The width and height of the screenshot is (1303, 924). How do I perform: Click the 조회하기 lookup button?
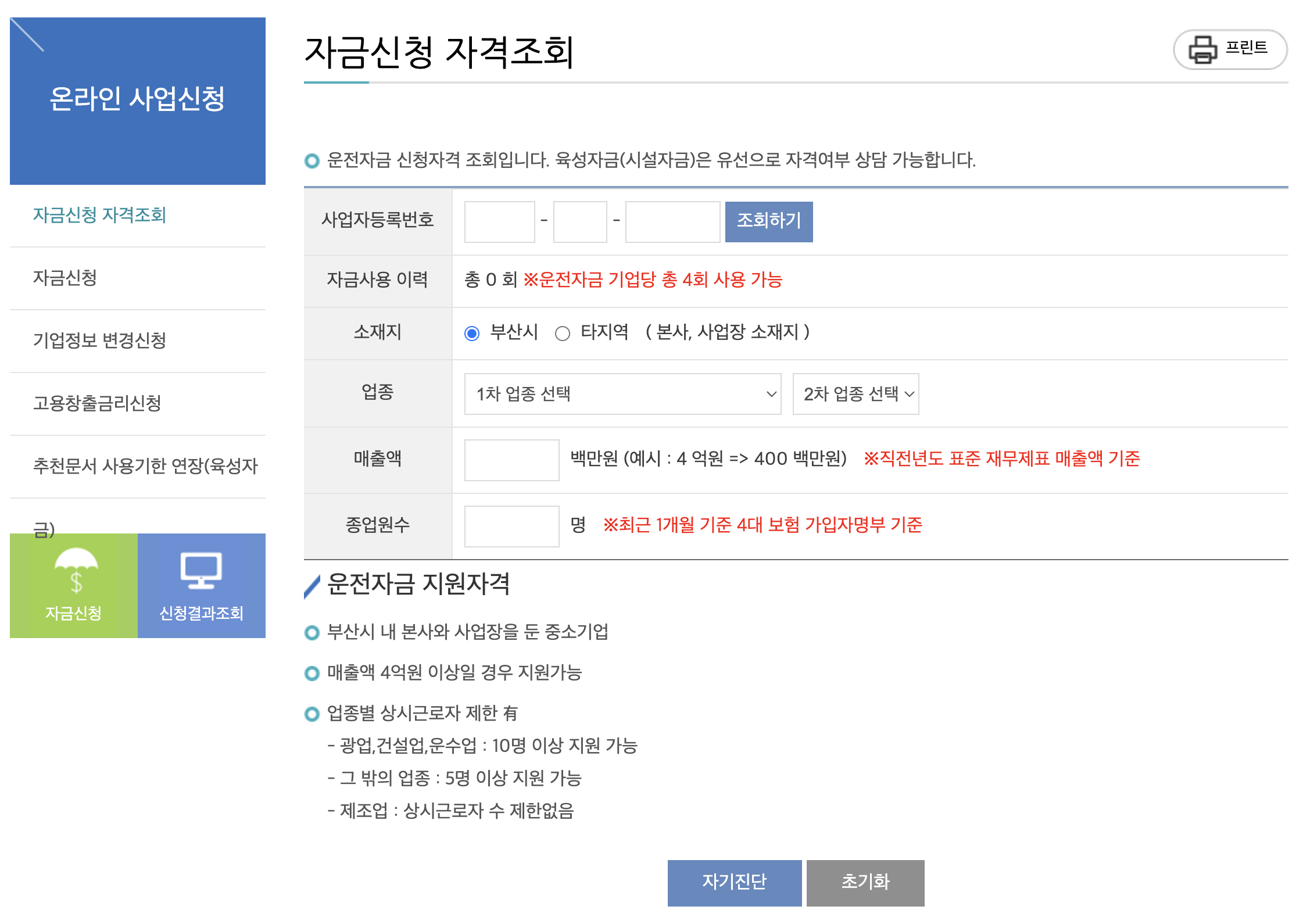coord(768,221)
